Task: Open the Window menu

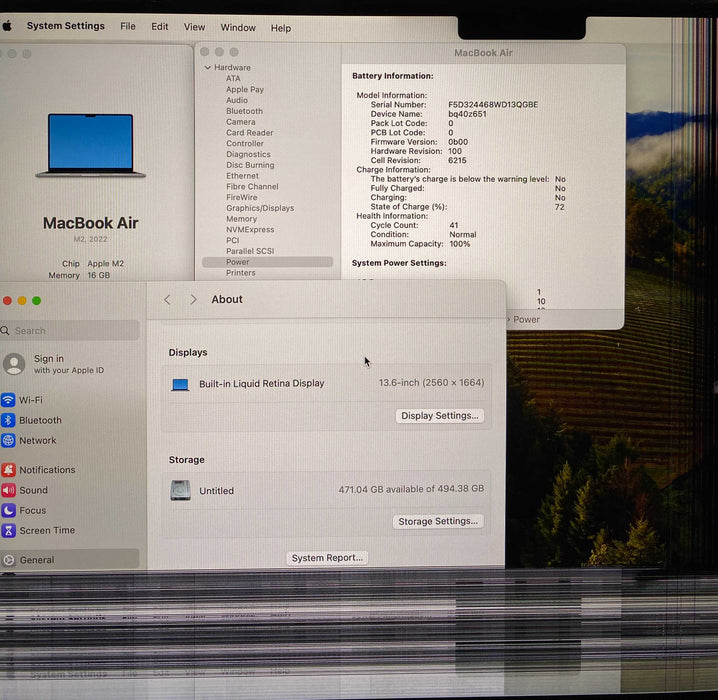Action: pos(238,28)
